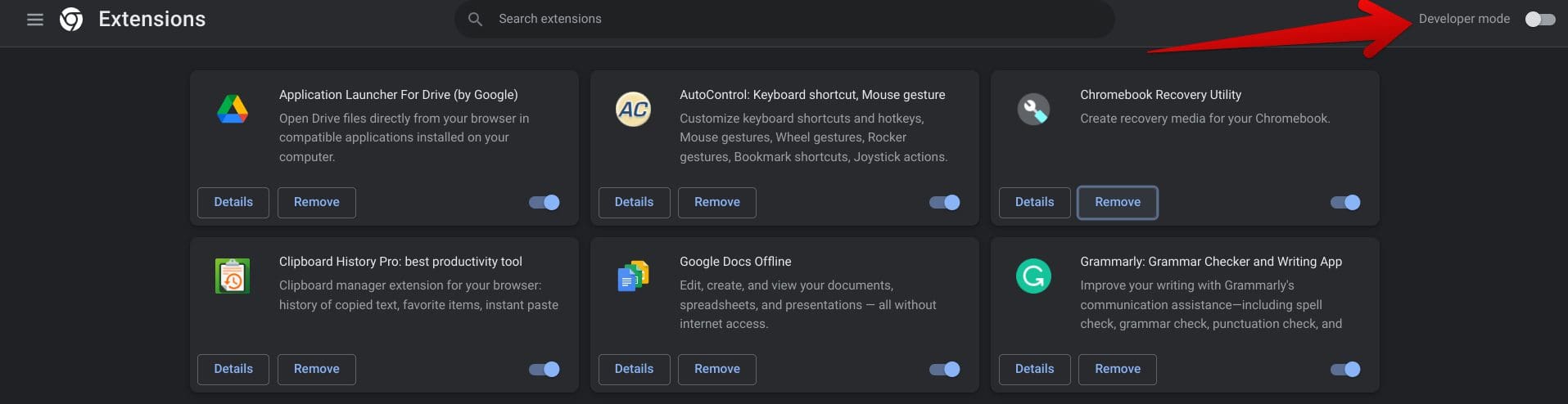
Task: Open Chromebook Recovery Utility Details
Action: point(1035,202)
